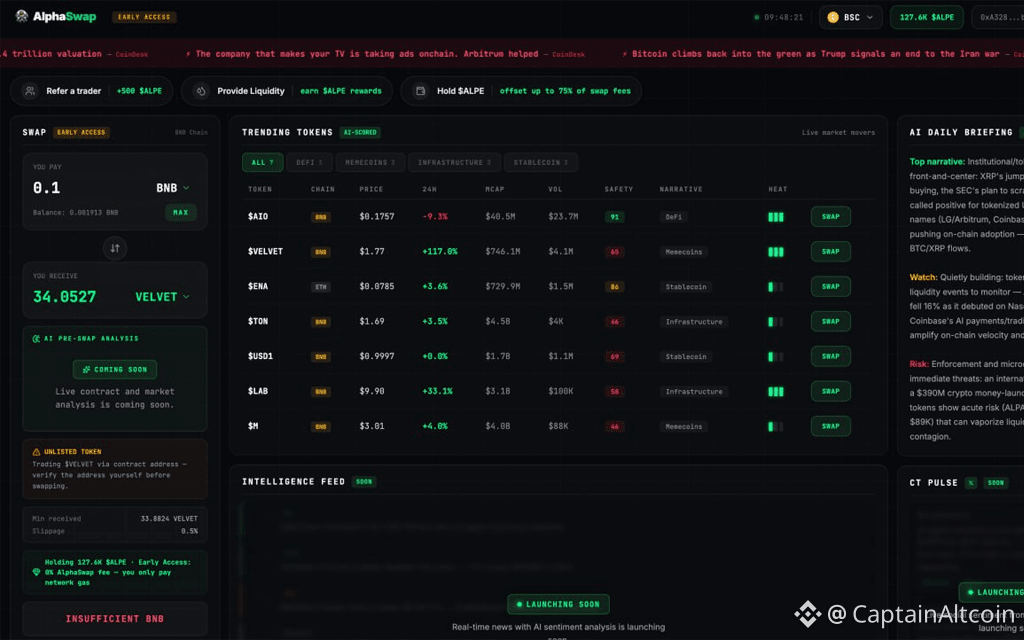Screen dimensions: 1024x640
Task: Click the Provide Liquidity promo pill
Action: (x=287, y=91)
